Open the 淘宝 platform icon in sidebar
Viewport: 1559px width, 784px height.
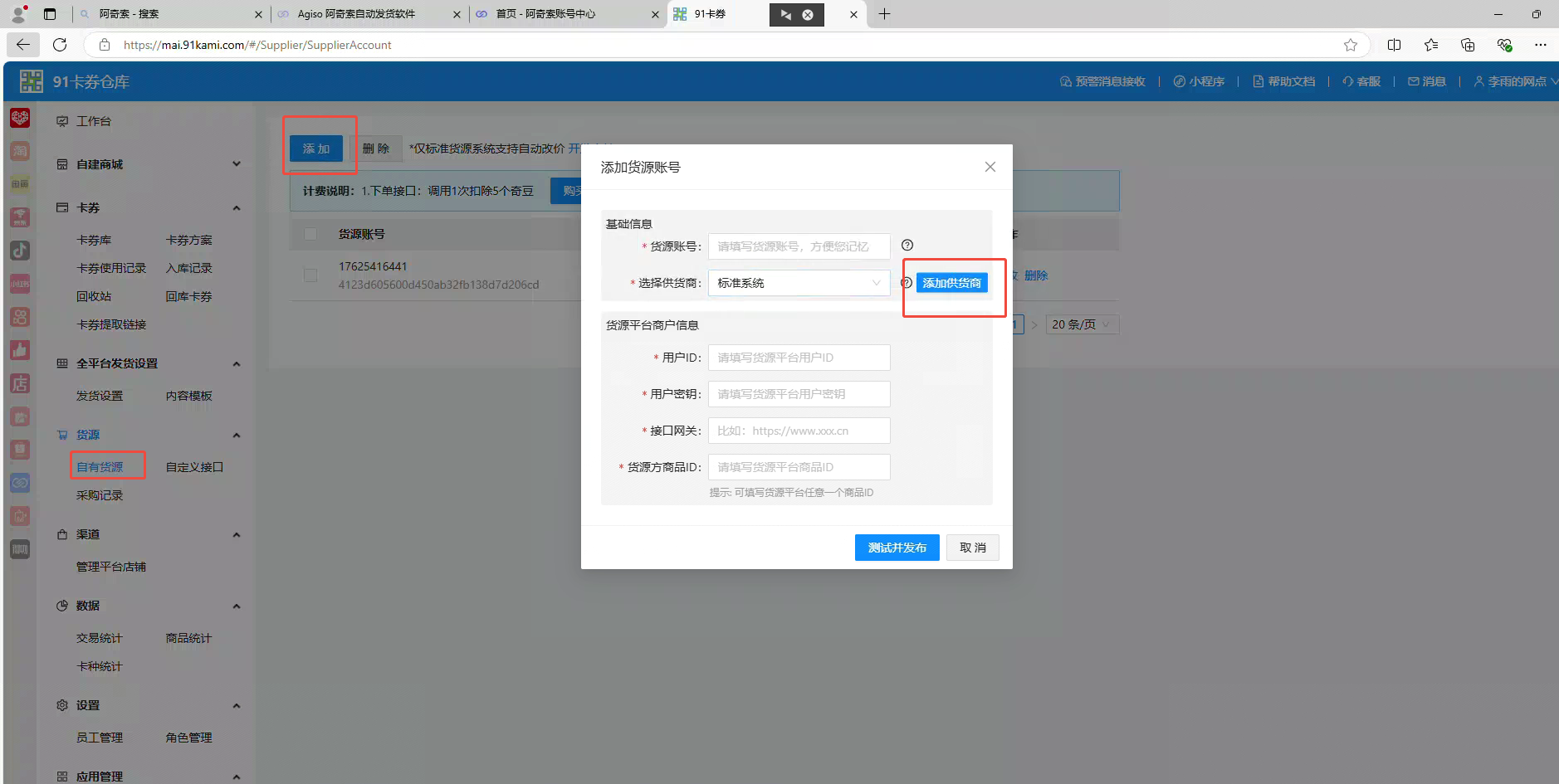(19, 150)
